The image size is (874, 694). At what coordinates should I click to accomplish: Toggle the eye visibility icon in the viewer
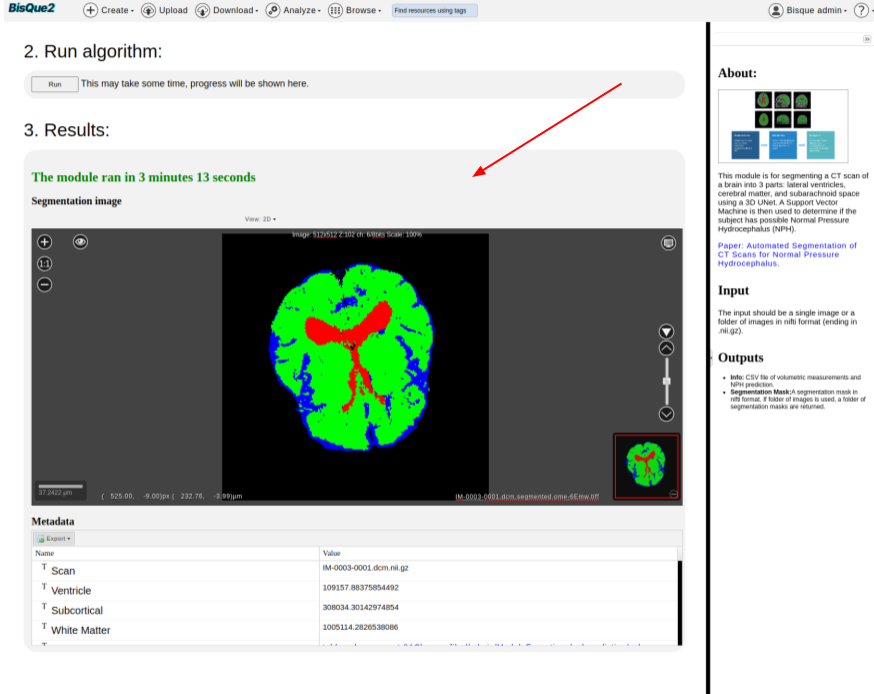[80, 242]
